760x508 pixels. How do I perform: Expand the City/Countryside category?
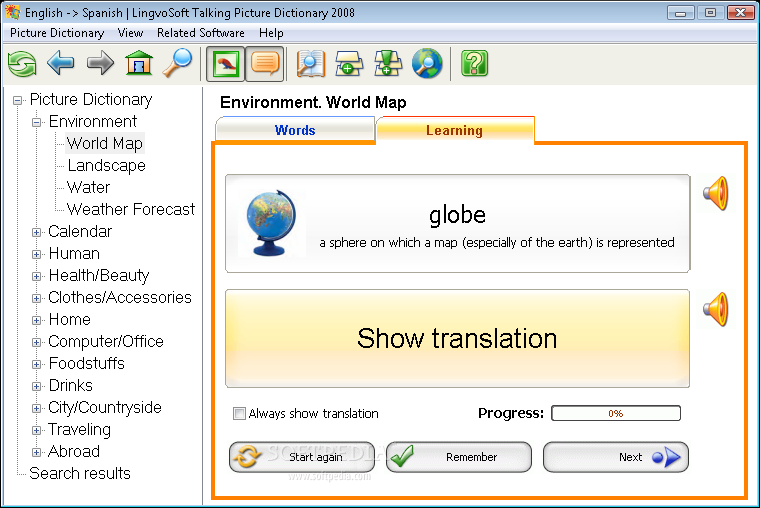click(36, 408)
